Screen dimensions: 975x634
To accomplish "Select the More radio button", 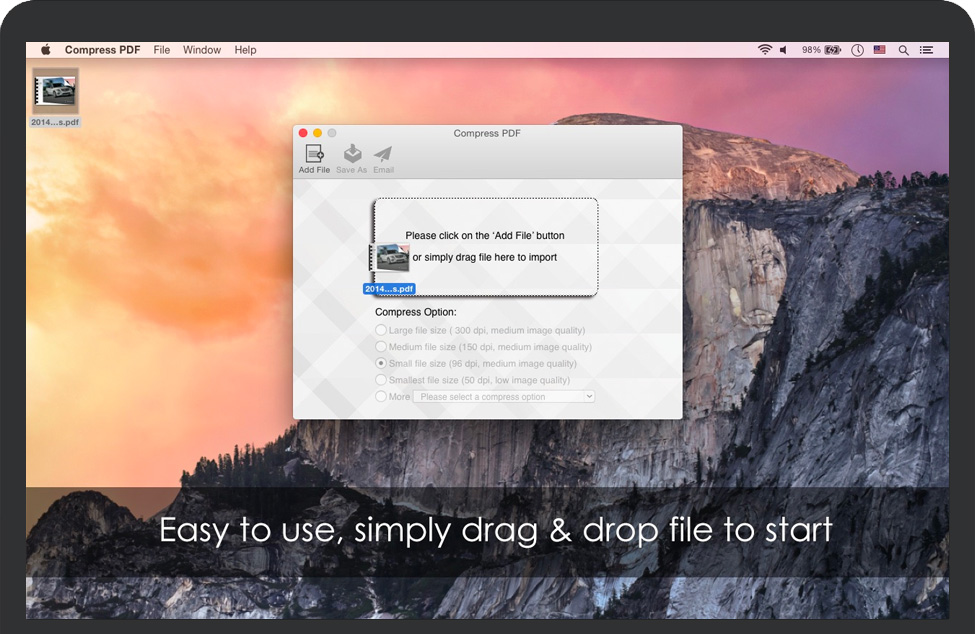I will pyautogui.click(x=381, y=397).
